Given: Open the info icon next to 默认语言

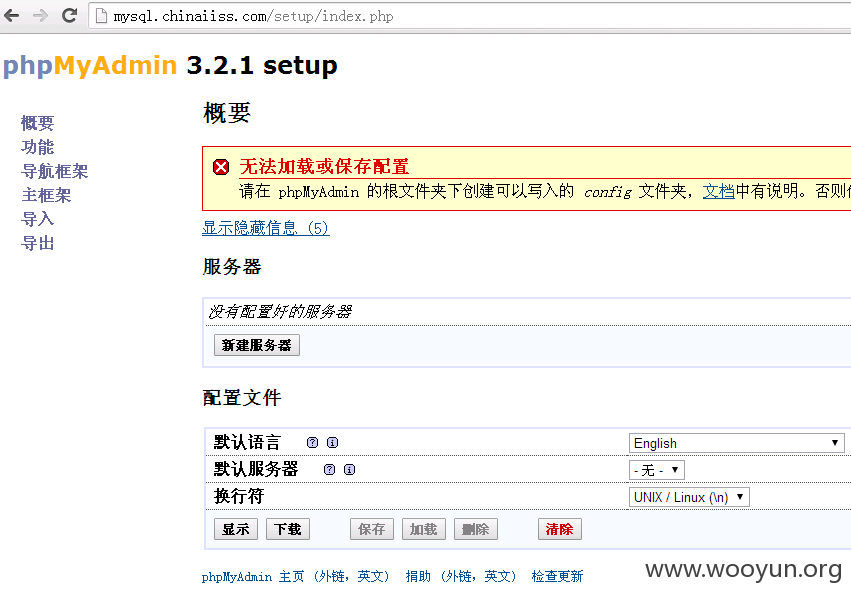Looking at the screenshot, I should tap(332, 442).
